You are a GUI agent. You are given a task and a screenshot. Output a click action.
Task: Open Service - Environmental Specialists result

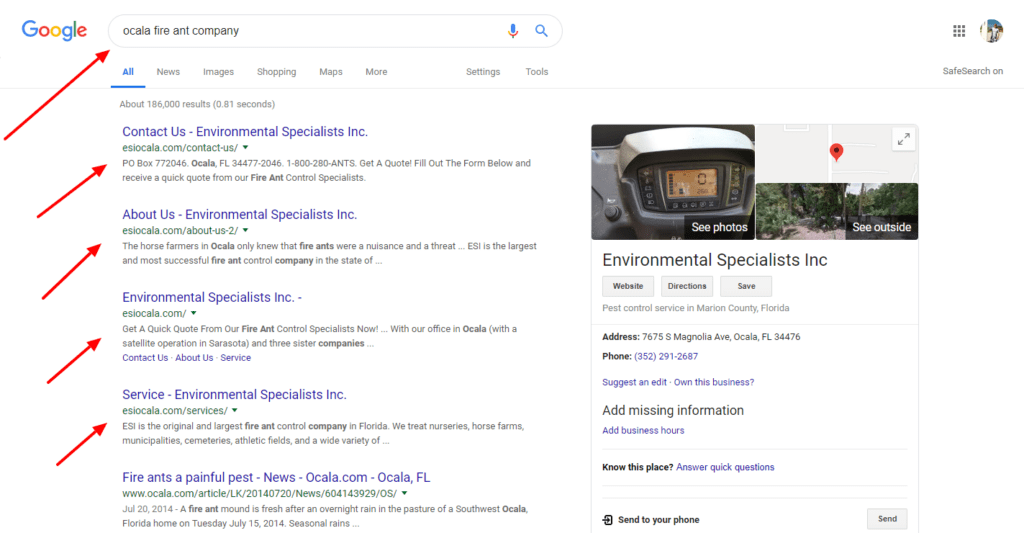234,395
